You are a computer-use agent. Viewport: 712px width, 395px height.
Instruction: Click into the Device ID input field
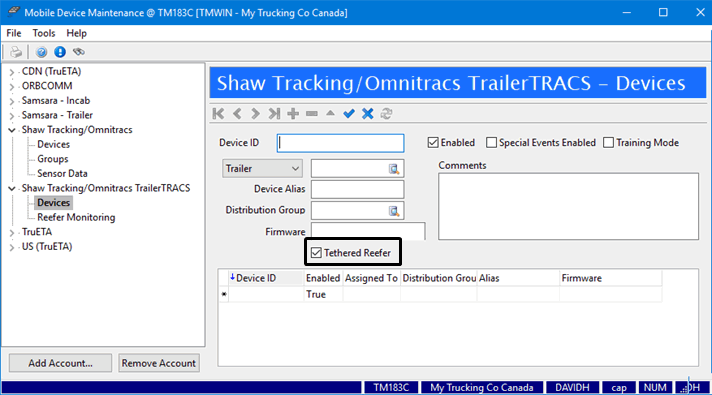pos(341,143)
